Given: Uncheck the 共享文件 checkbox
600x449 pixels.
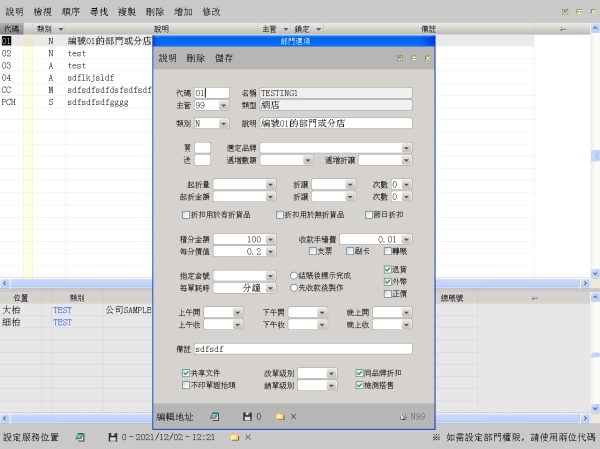Looking at the screenshot, I should 186,372.
